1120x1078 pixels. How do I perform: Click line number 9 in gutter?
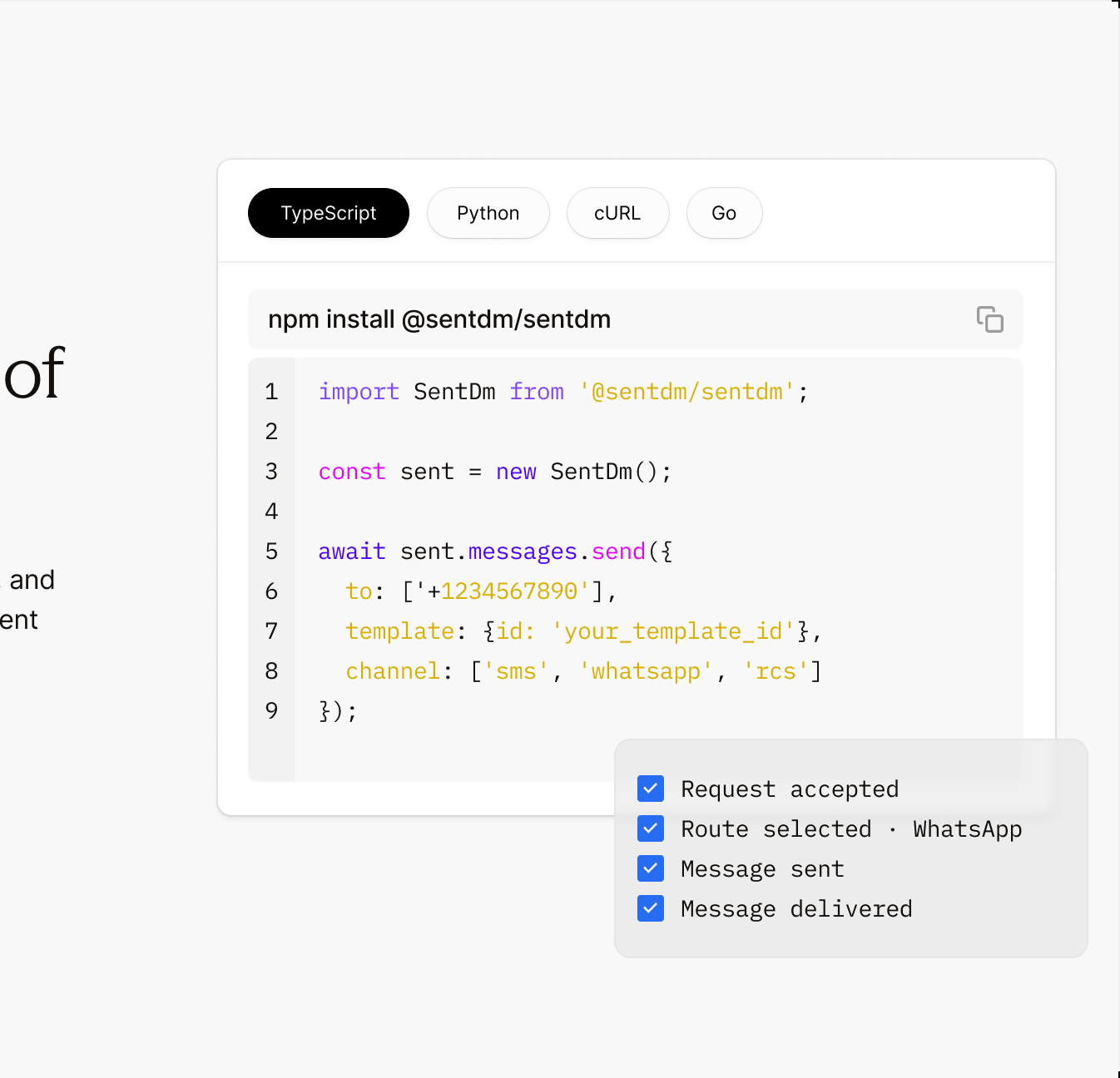click(x=271, y=711)
